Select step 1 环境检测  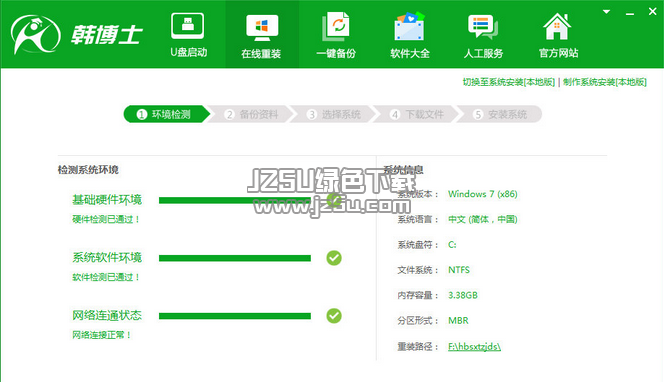pyautogui.click(x=166, y=114)
